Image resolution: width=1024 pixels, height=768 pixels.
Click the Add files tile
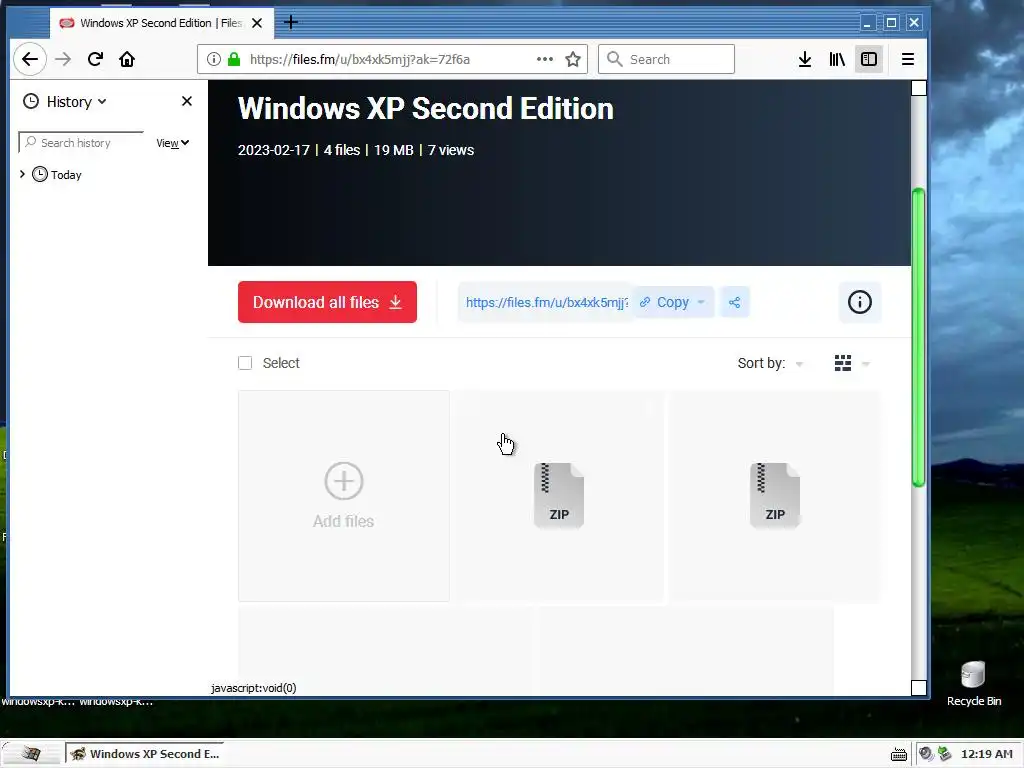pos(344,496)
